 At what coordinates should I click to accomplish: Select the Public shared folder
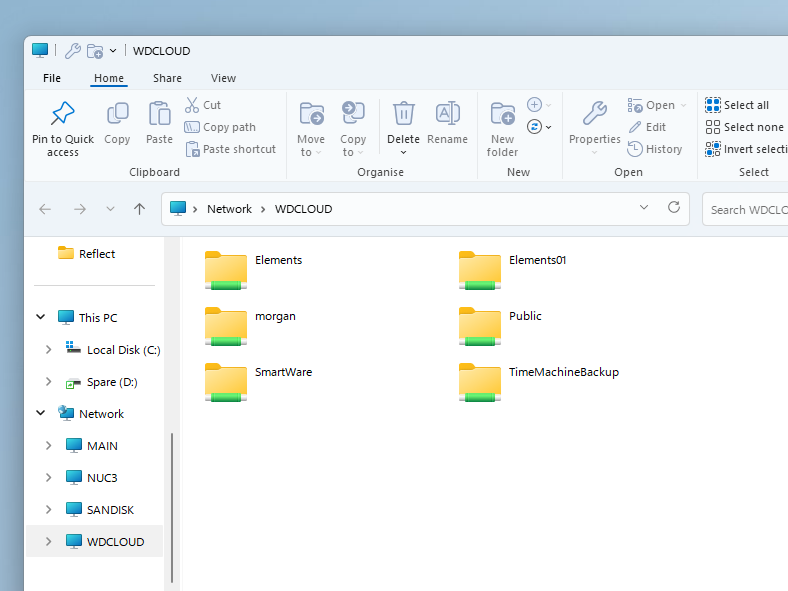(501, 326)
